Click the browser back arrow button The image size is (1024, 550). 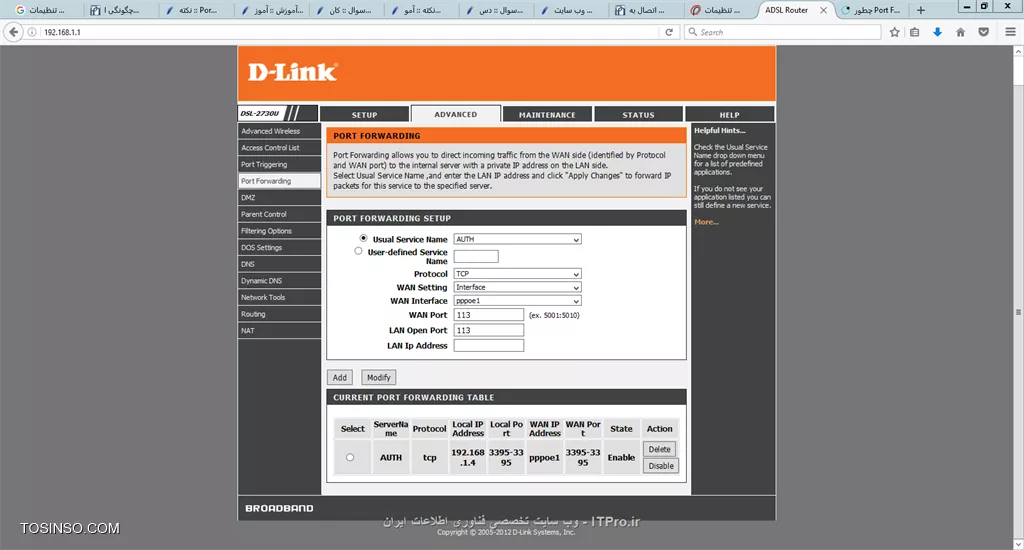(14, 32)
